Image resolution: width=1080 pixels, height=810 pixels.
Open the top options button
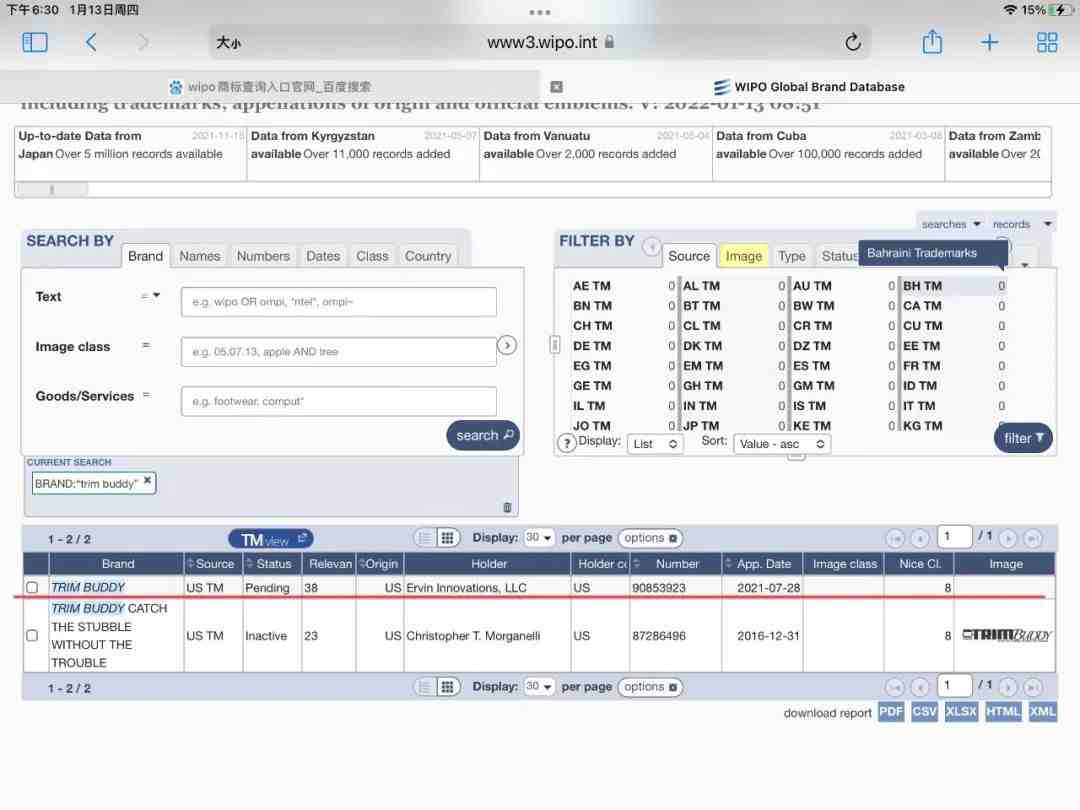[x=650, y=537]
